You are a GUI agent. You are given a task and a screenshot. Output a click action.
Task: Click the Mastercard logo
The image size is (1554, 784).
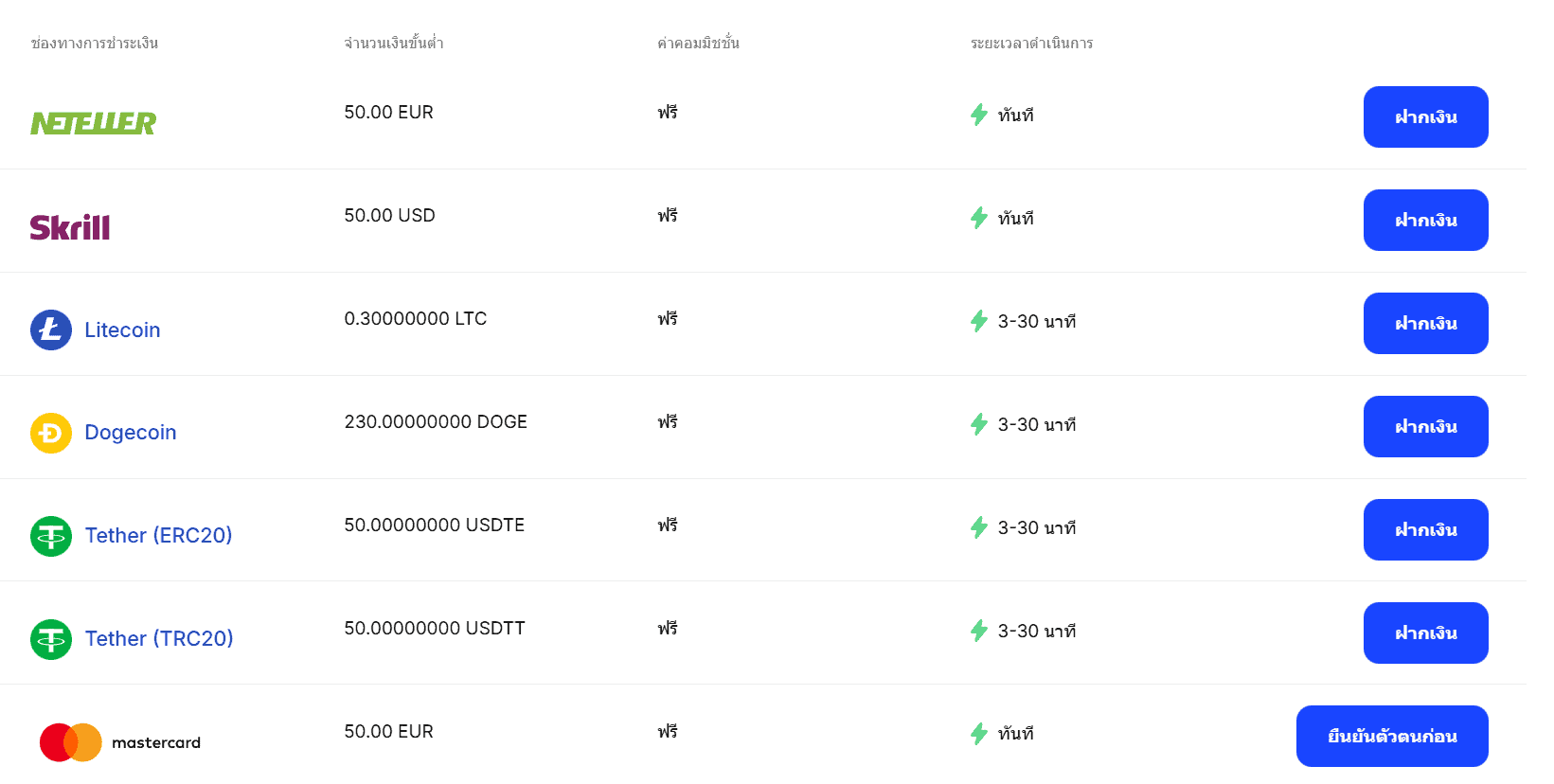(x=119, y=742)
